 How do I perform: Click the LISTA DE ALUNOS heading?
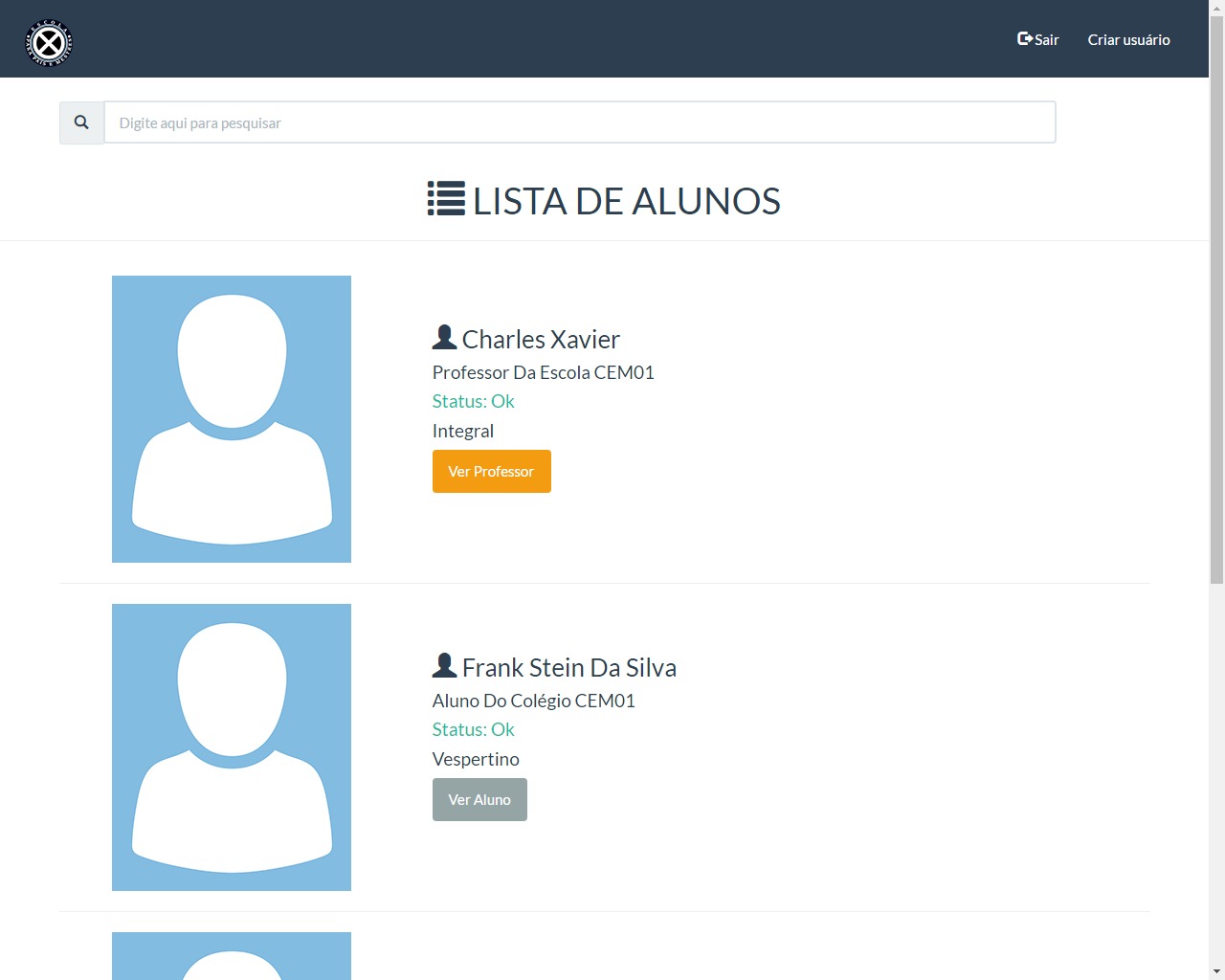626,201
